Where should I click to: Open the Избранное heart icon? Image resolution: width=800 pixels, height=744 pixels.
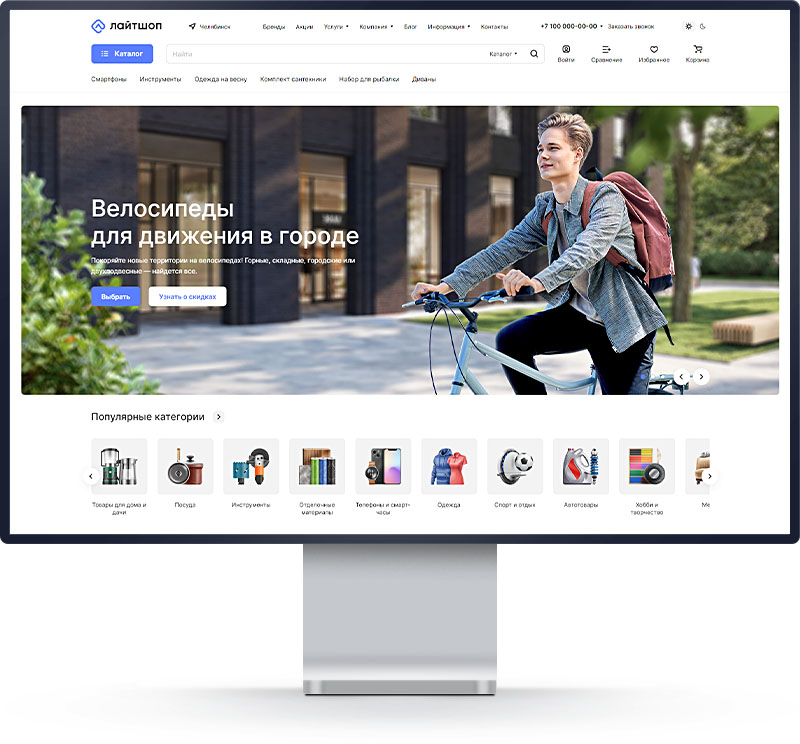pos(653,49)
